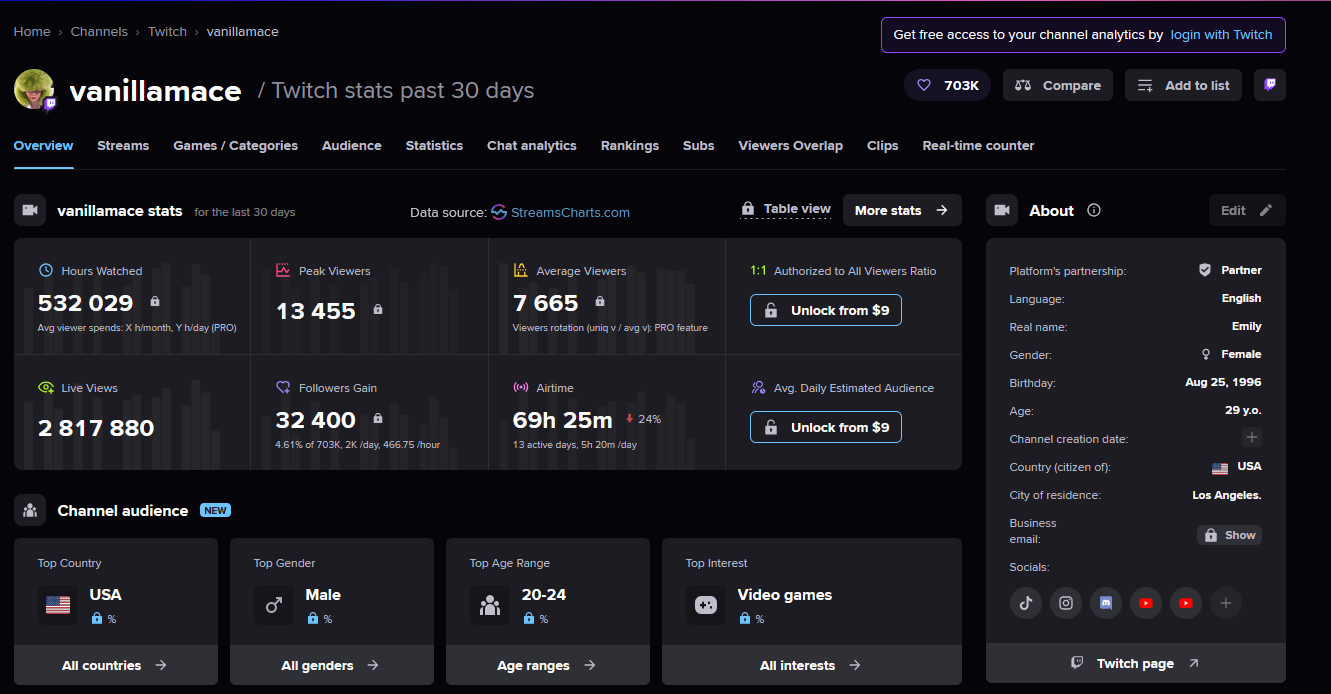Screen dimensions: 1331x694
Task: Follow the login with Twitch link
Action: click(1221, 34)
